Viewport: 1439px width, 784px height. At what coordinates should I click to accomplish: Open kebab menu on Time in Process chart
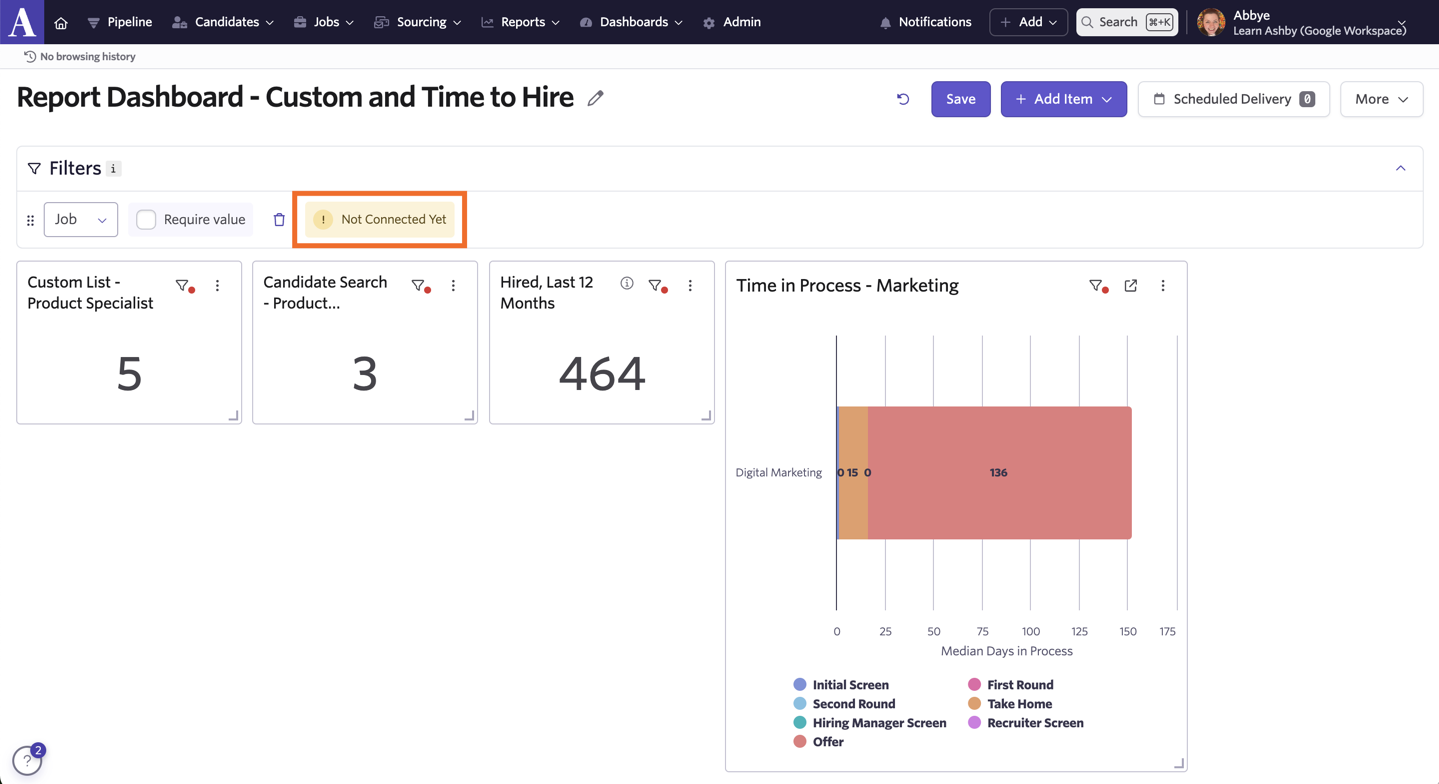[x=1163, y=286]
